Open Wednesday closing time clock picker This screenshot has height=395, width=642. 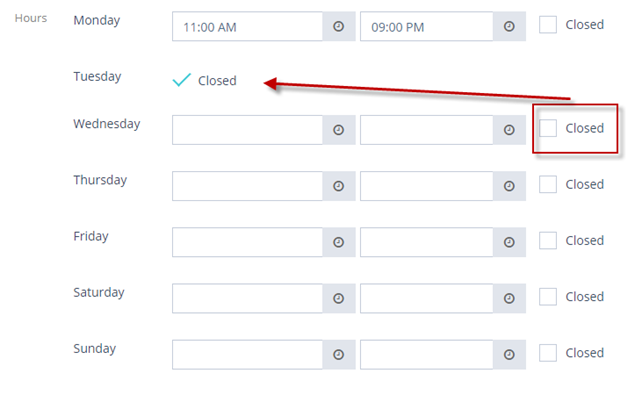509,130
